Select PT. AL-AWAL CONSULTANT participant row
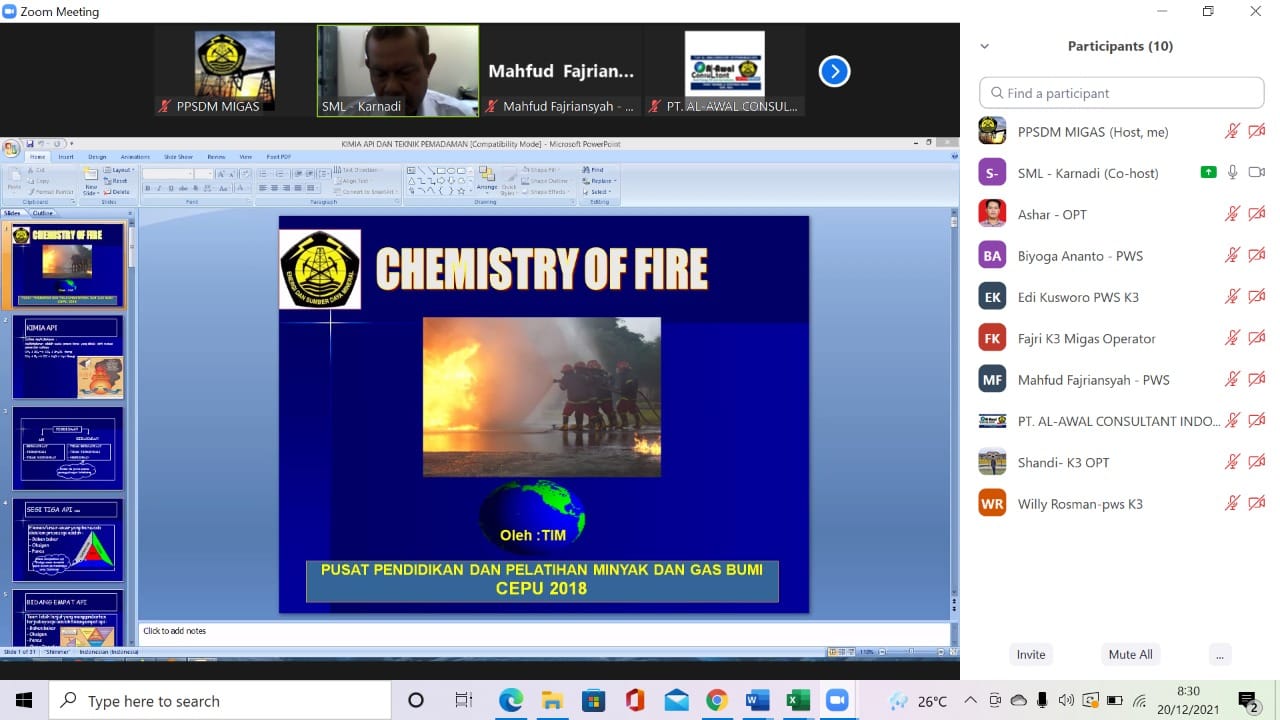This screenshot has width=1280, height=720. coord(1120,421)
